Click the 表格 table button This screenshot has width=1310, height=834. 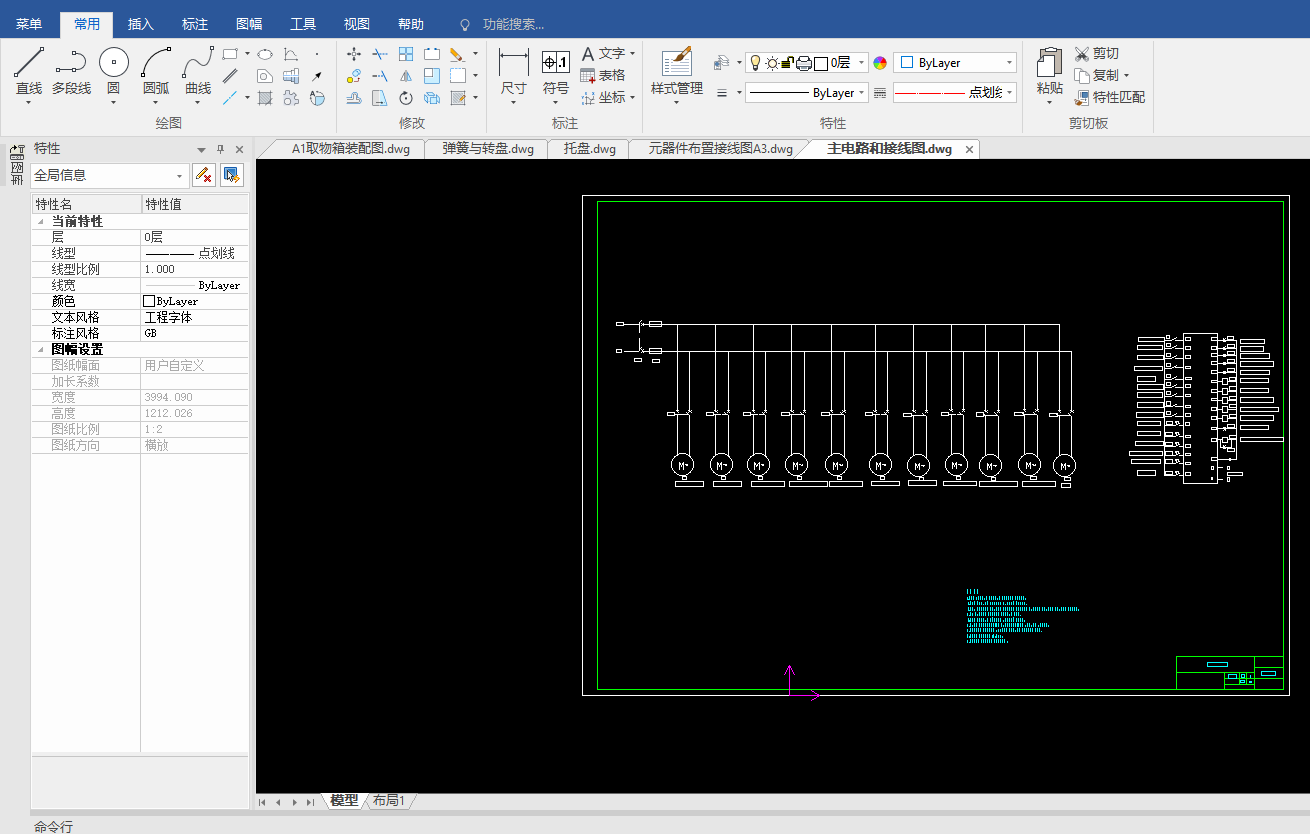pyautogui.click(x=603, y=75)
